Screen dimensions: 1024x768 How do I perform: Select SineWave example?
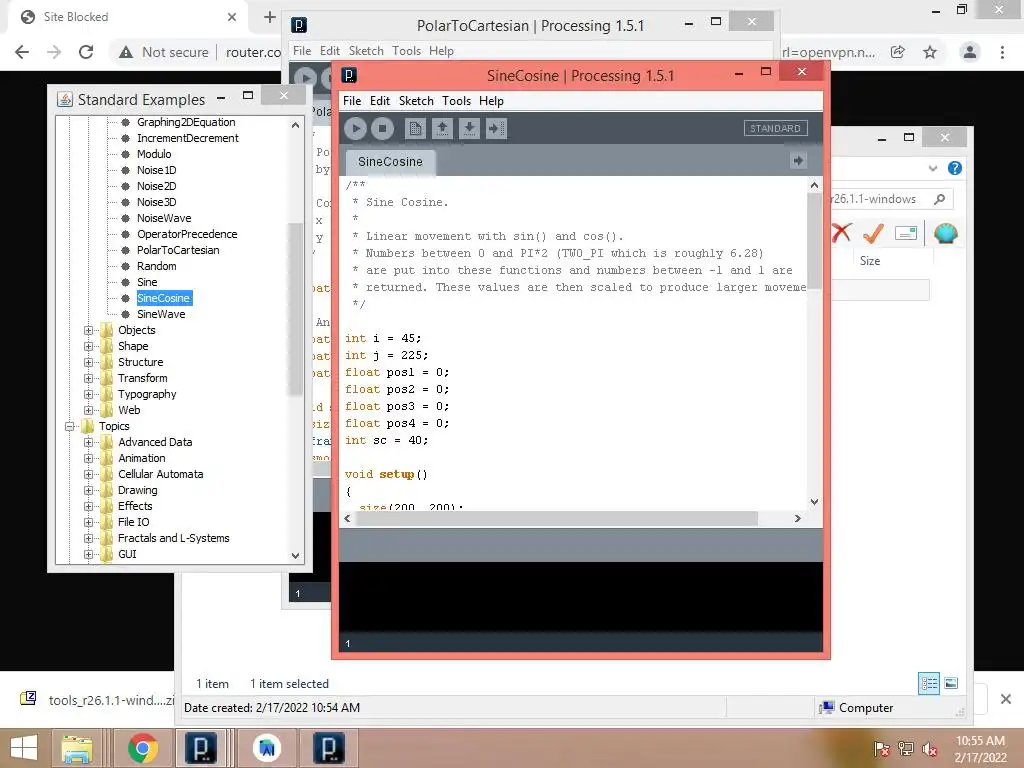(161, 314)
